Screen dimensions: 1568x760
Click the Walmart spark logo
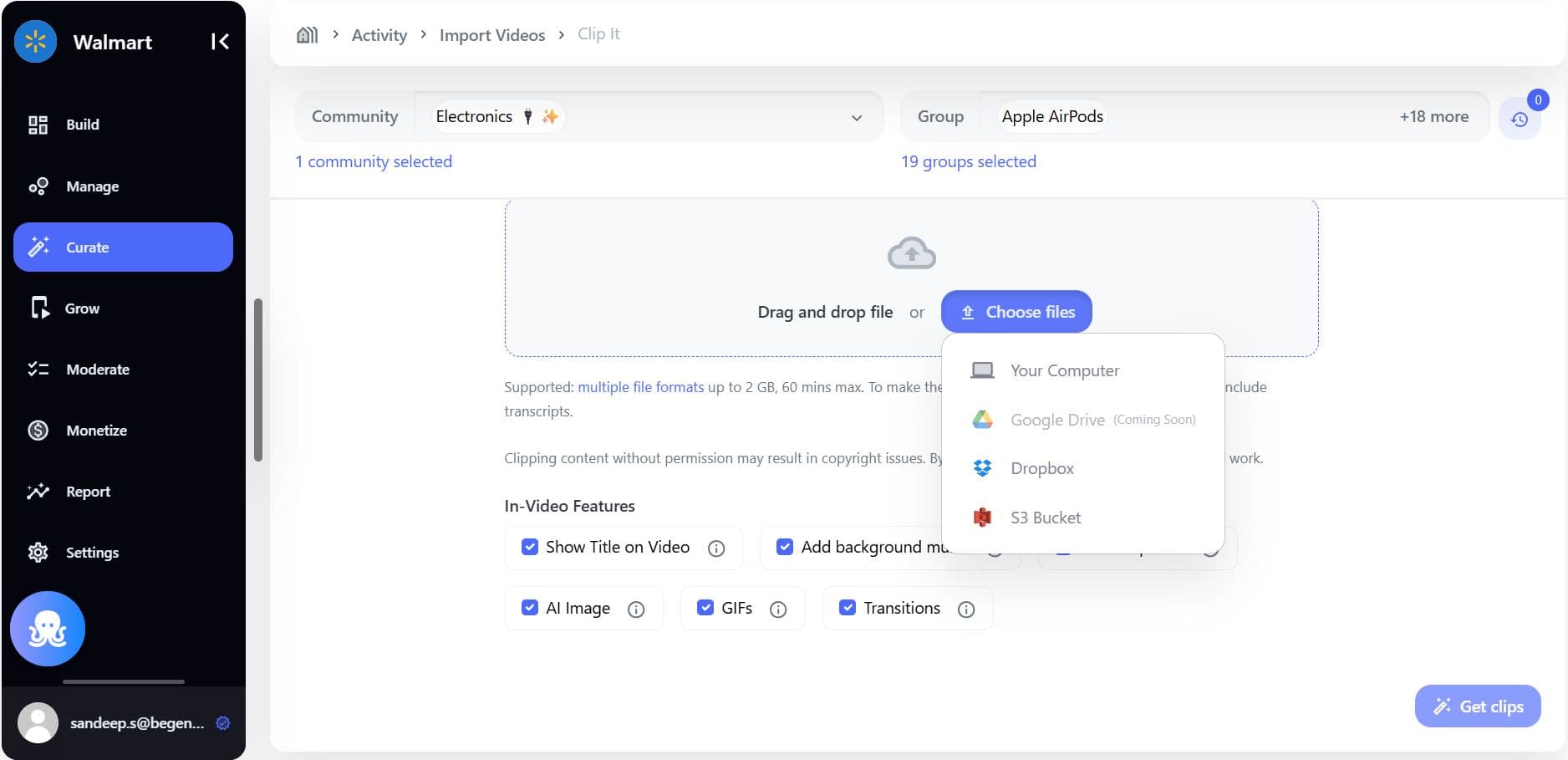click(35, 41)
